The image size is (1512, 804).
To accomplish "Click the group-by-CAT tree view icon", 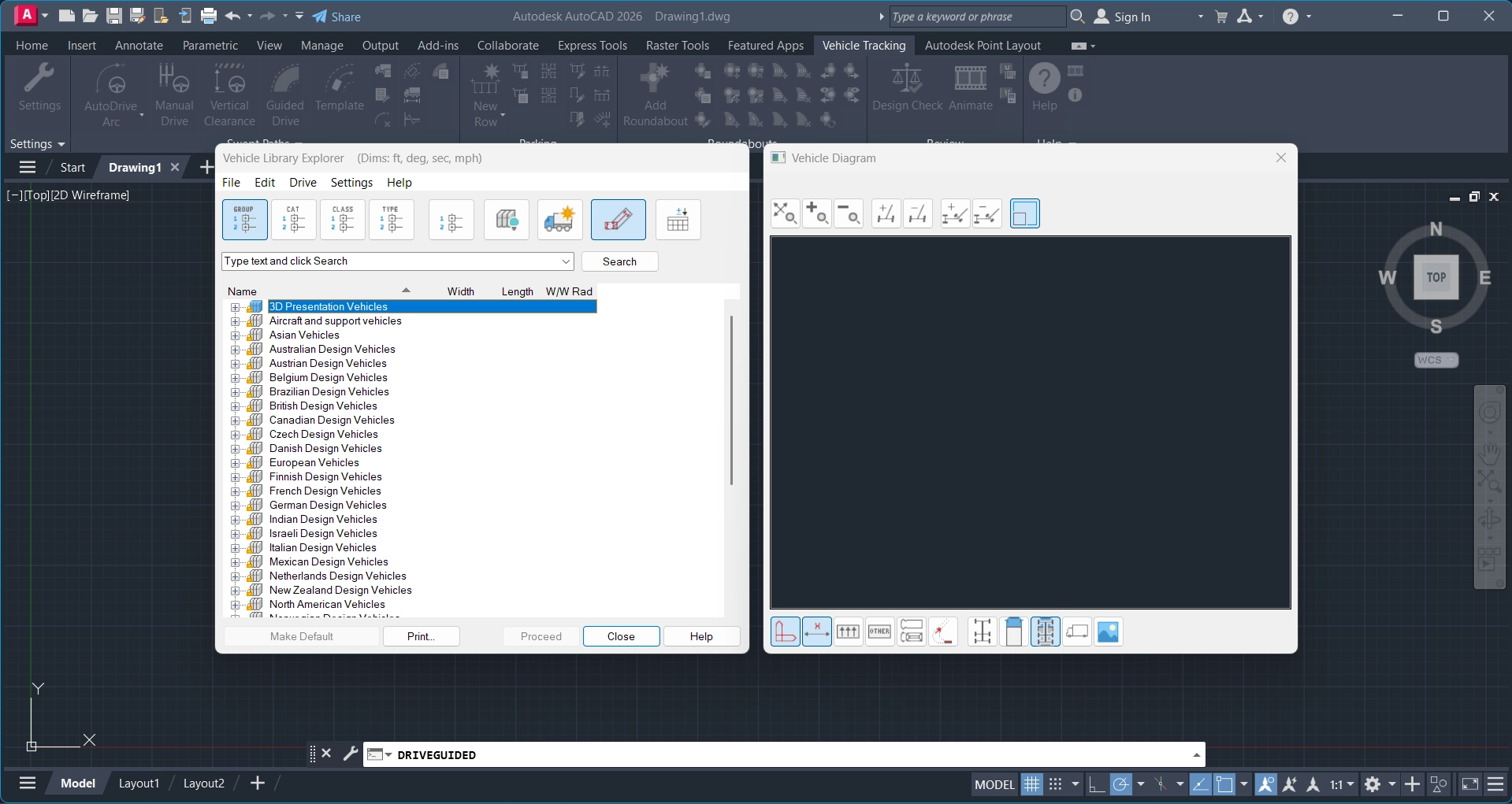I will point(293,220).
